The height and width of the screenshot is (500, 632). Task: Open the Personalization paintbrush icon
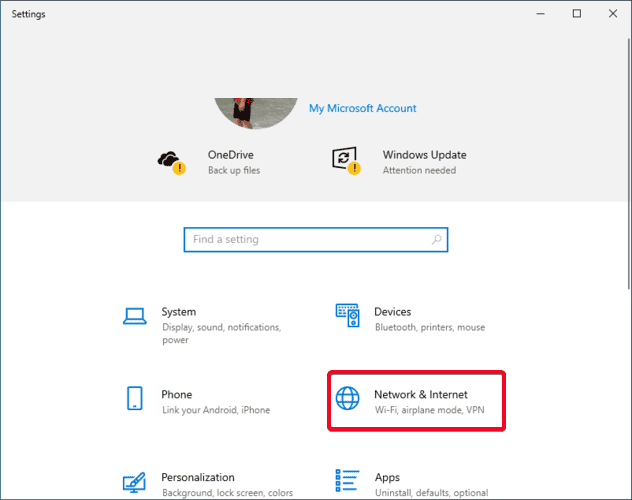pos(134,482)
